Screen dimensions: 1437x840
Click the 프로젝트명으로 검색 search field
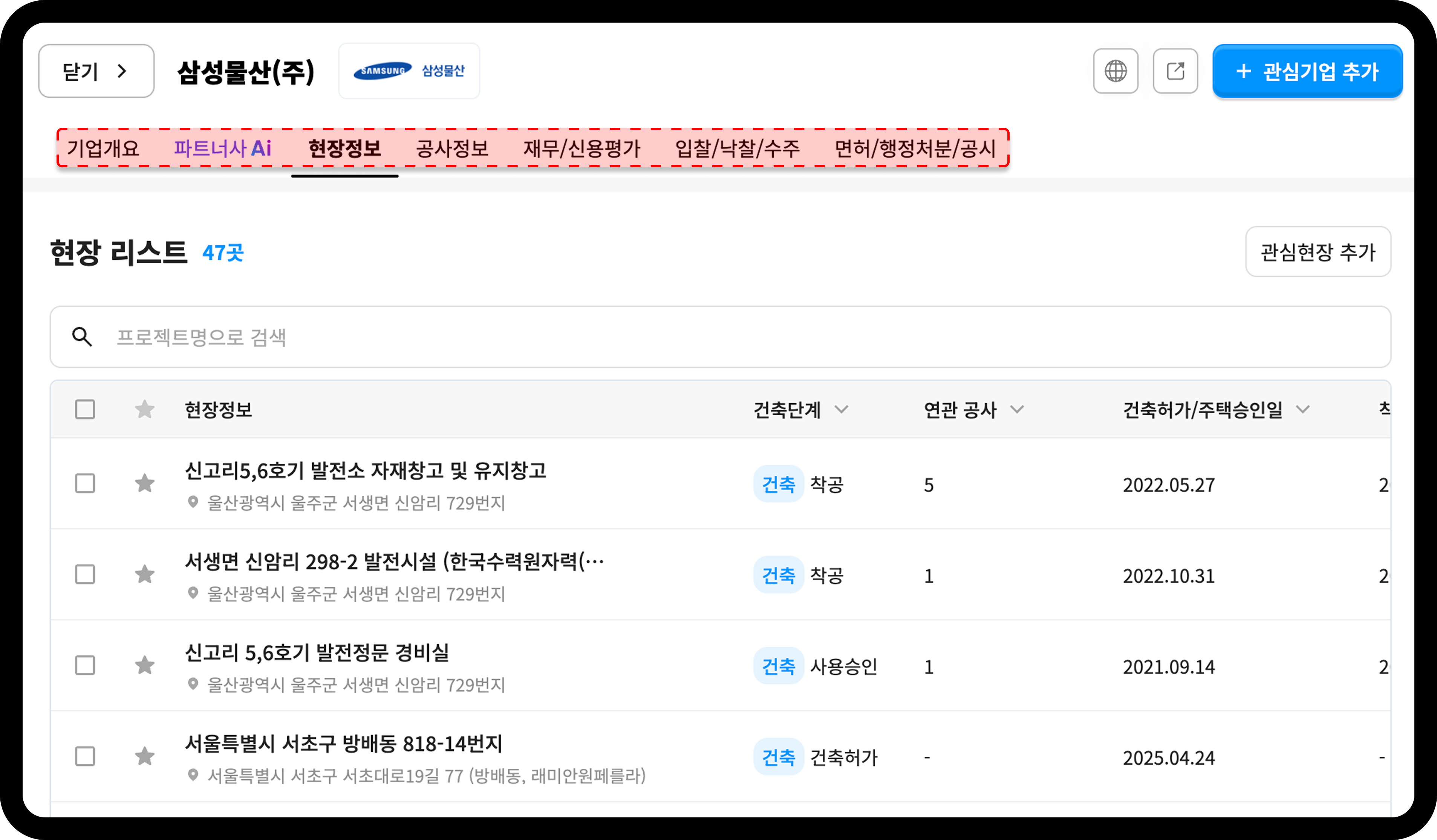720,337
